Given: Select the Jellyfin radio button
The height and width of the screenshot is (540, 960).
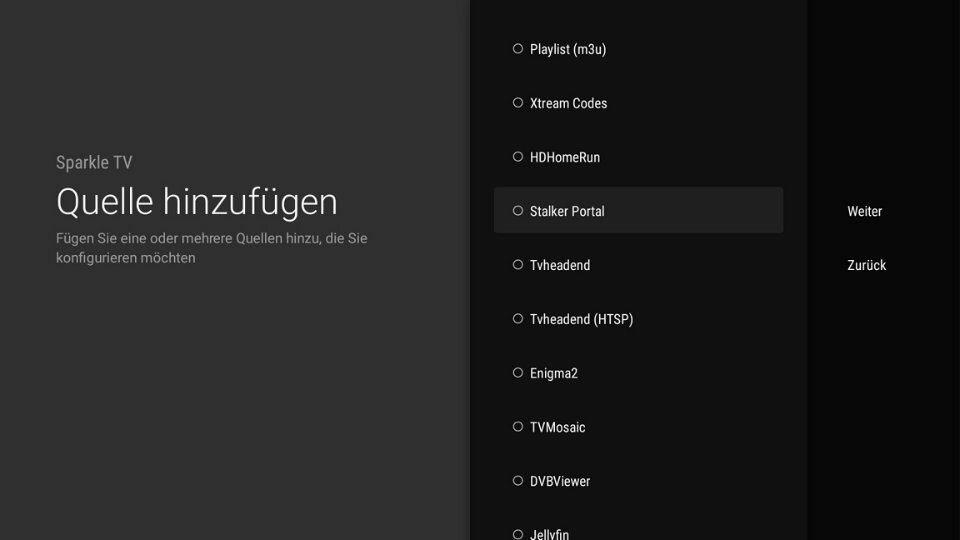Looking at the screenshot, I should click(518, 534).
